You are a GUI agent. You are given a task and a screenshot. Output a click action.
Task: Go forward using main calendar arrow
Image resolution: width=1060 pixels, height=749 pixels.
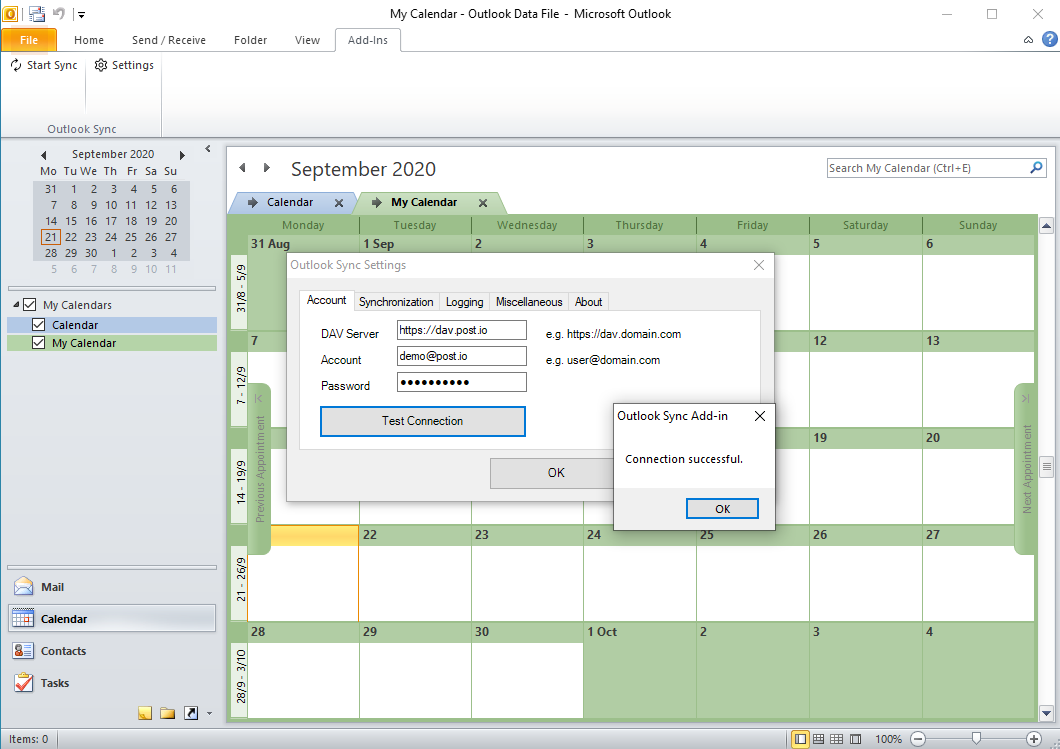click(x=266, y=168)
